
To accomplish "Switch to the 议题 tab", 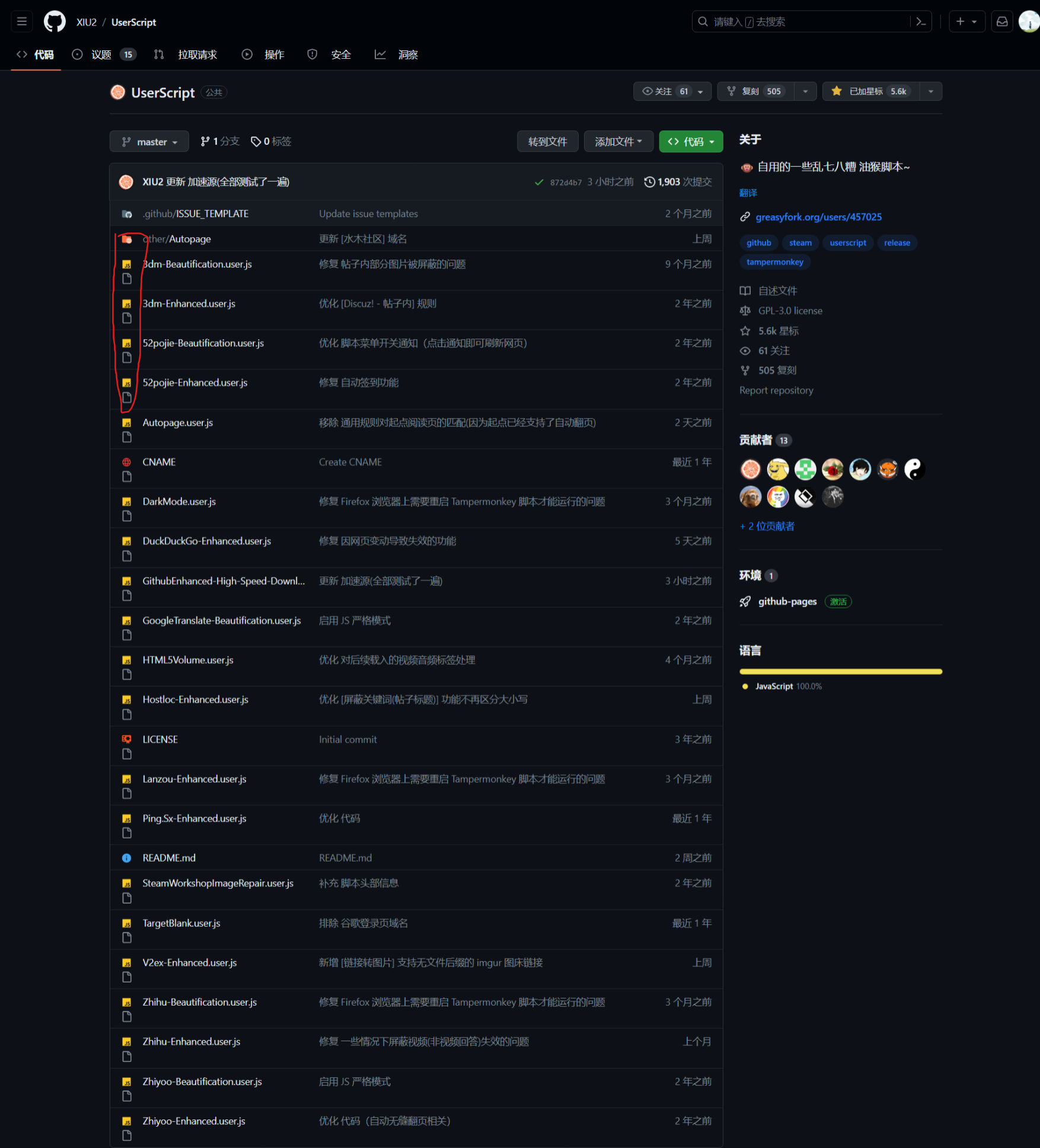I will (101, 54).
